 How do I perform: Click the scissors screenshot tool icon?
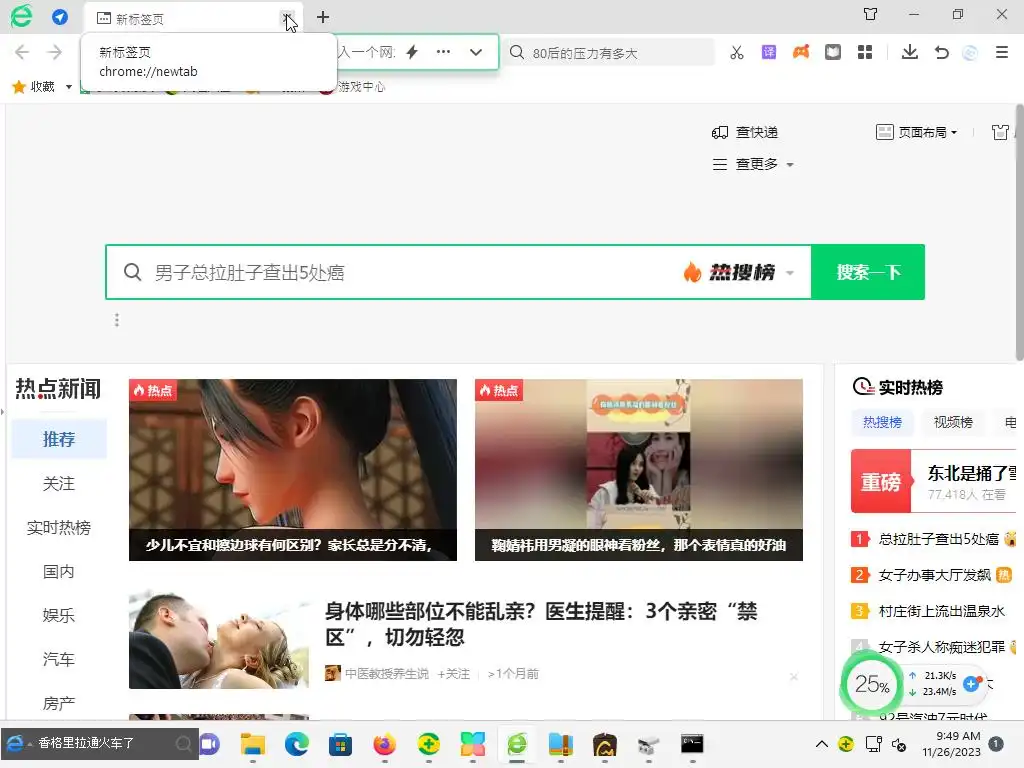tap(737, 52)
